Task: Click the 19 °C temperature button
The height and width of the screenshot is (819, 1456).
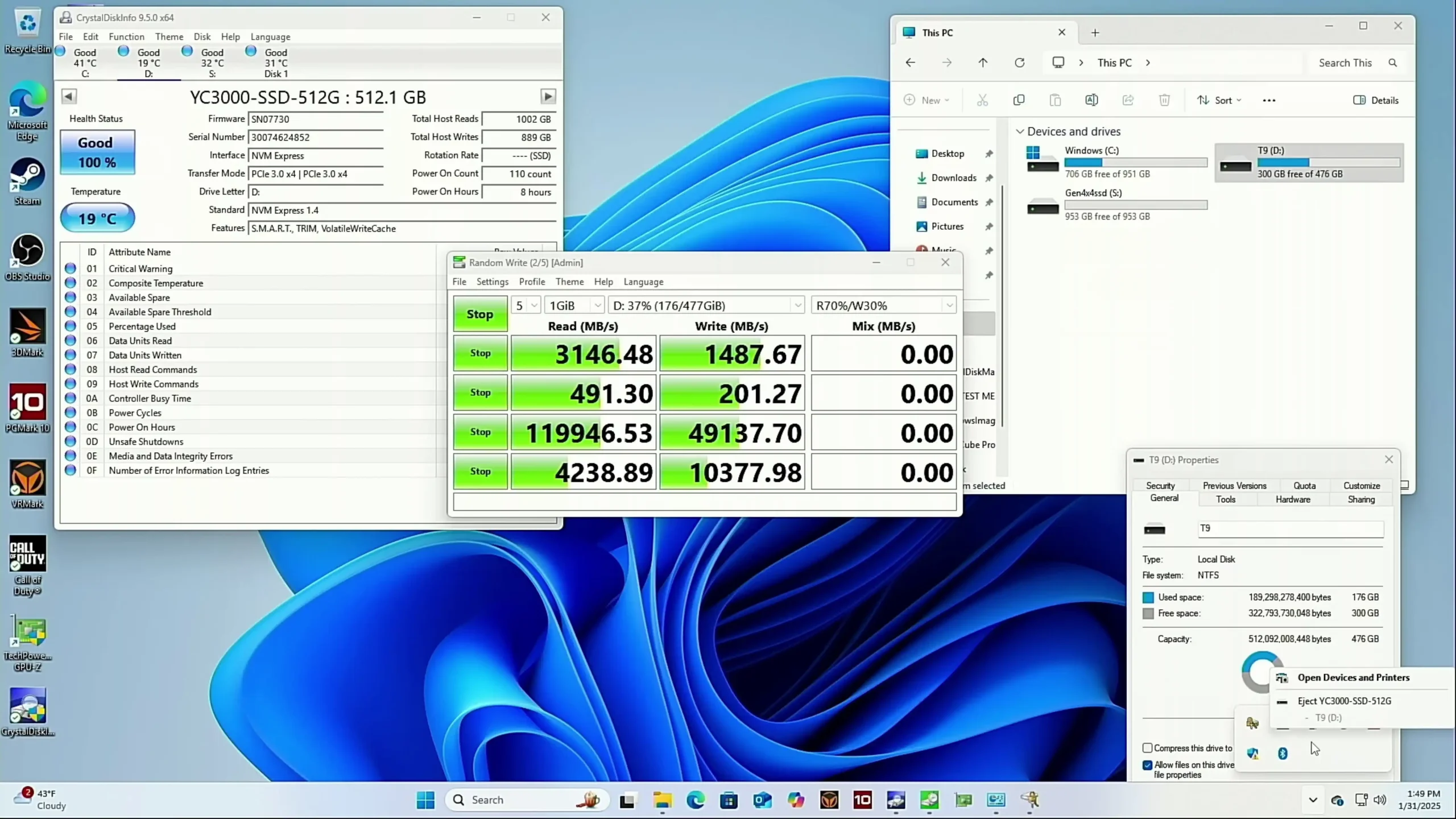Action: point(97,218)
